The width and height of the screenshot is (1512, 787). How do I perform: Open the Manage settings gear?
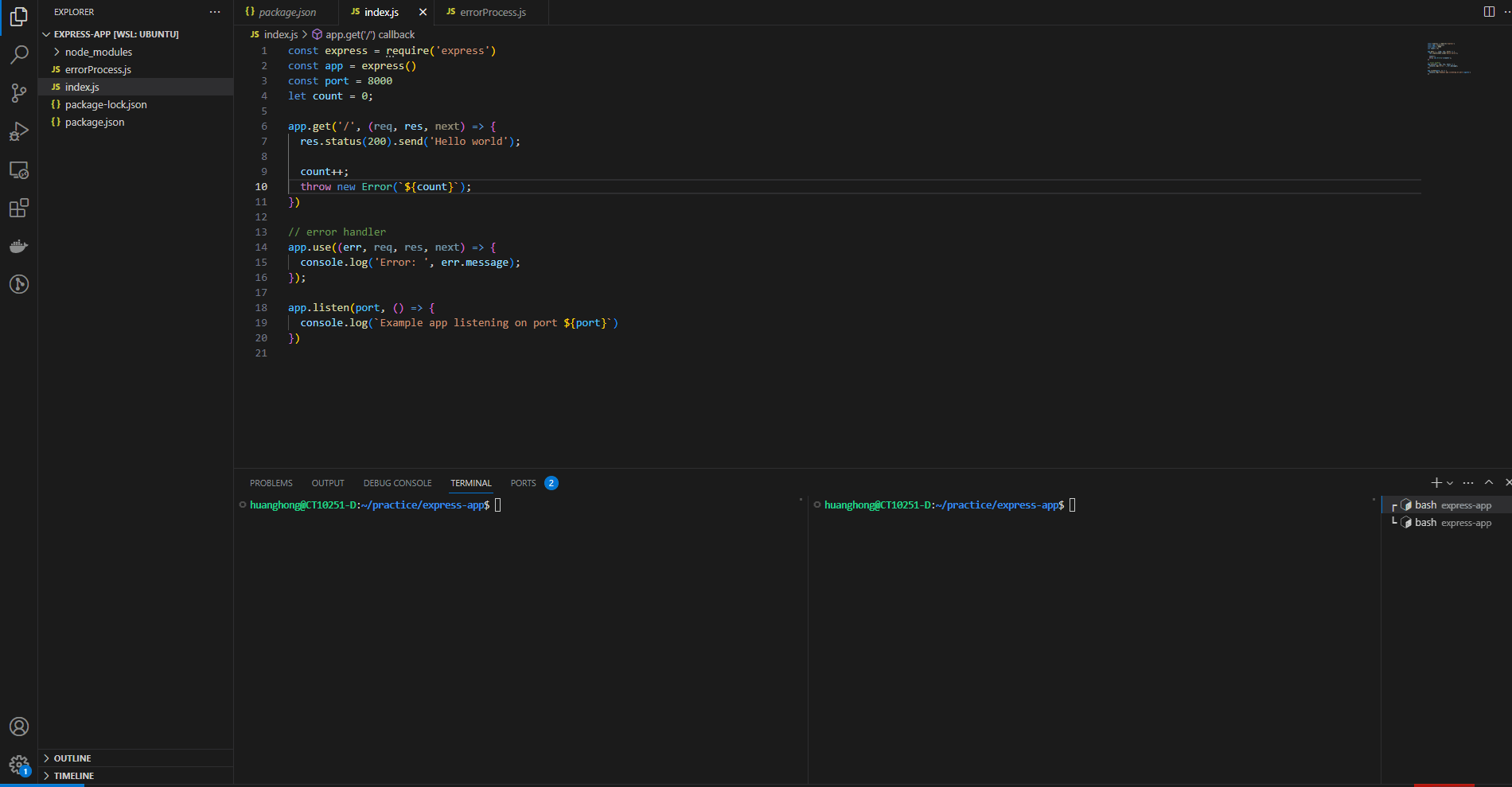point(19,765)
